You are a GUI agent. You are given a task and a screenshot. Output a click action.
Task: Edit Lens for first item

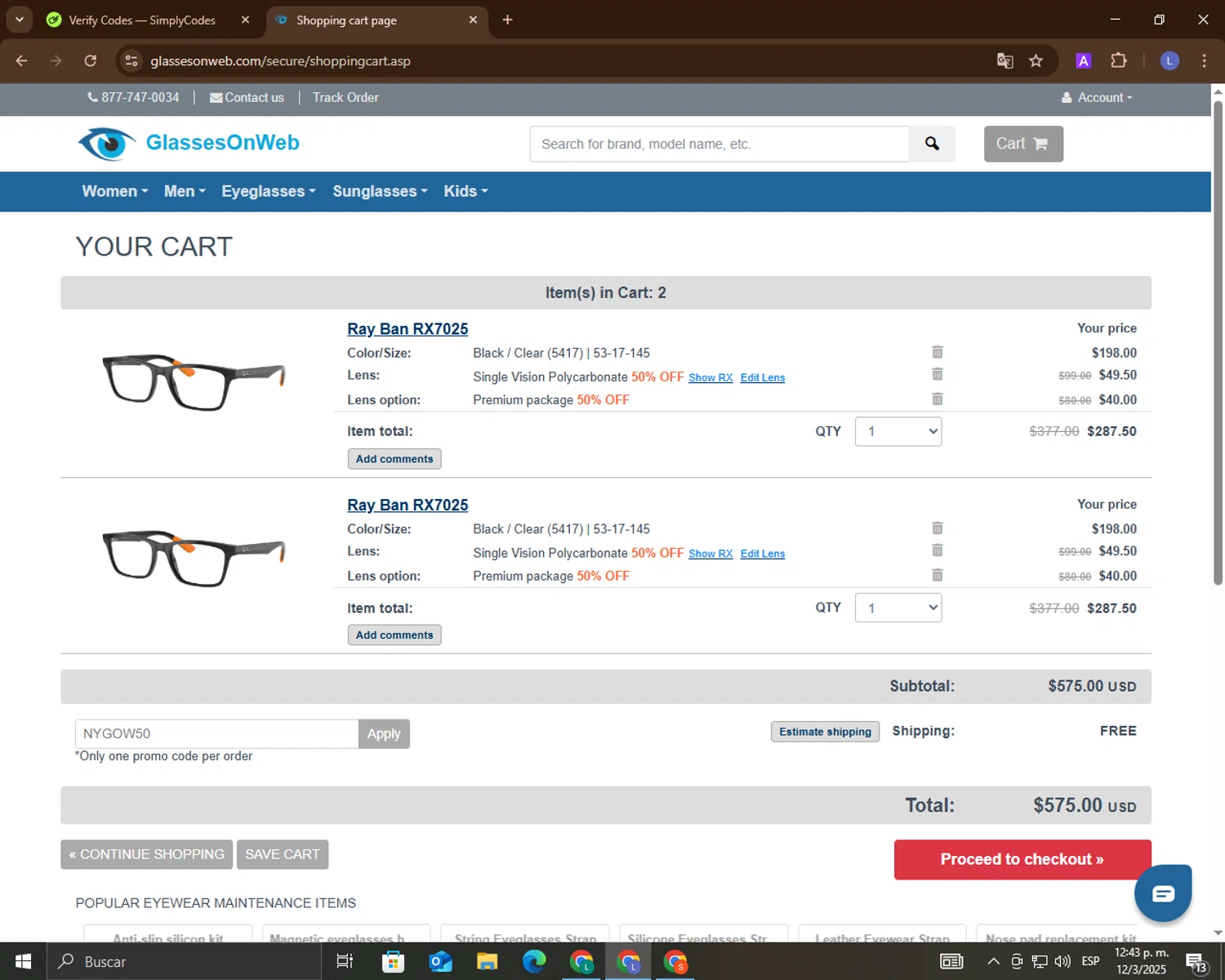tap(763, 377)
